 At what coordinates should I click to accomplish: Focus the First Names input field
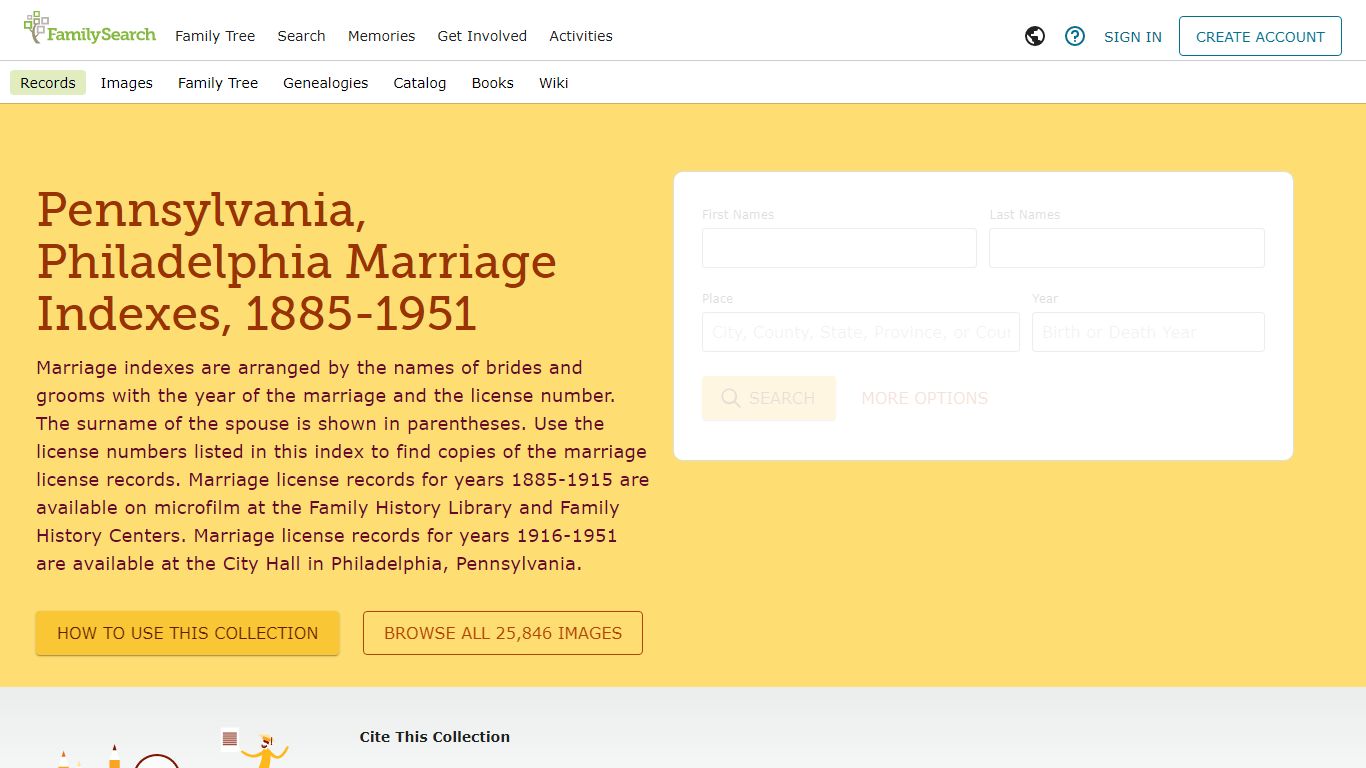(x=839, y=248)
